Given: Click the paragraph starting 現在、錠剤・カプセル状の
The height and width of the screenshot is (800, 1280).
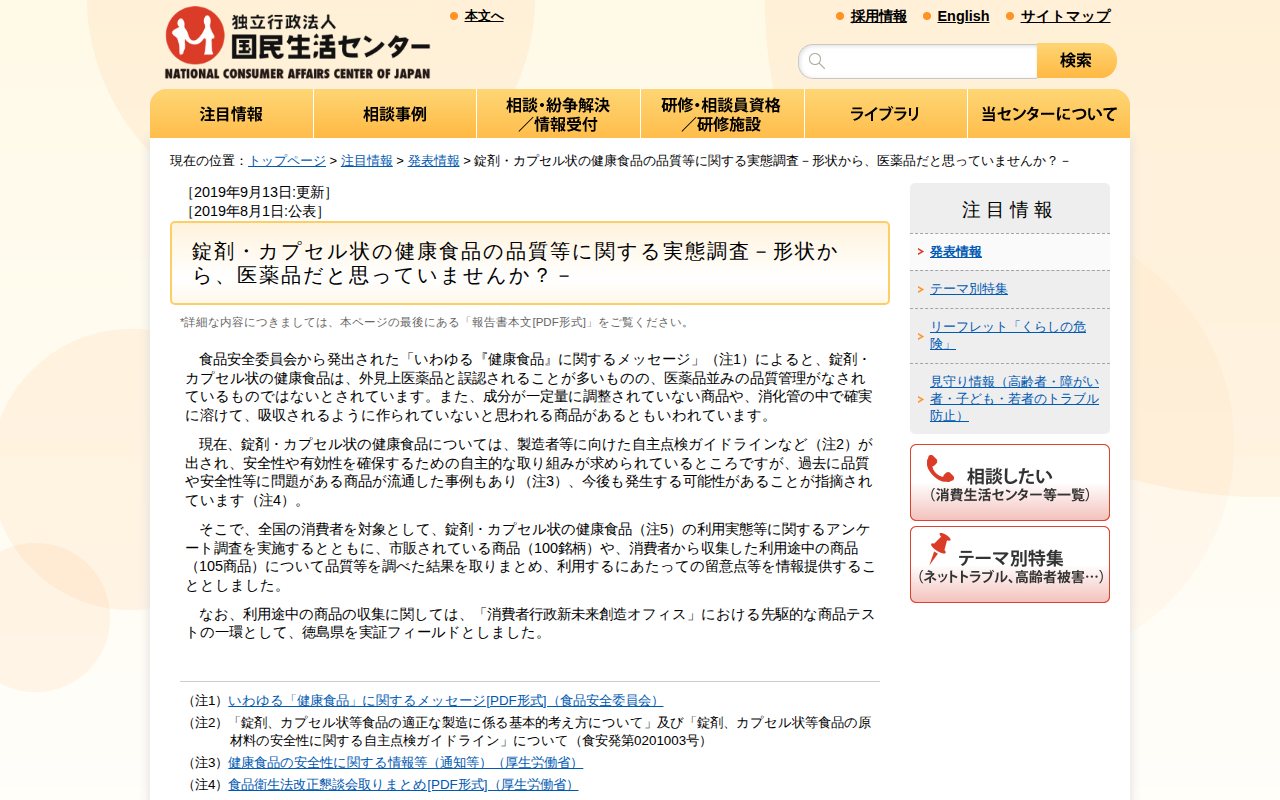Looking at the screenshot, I should point(529,472).
